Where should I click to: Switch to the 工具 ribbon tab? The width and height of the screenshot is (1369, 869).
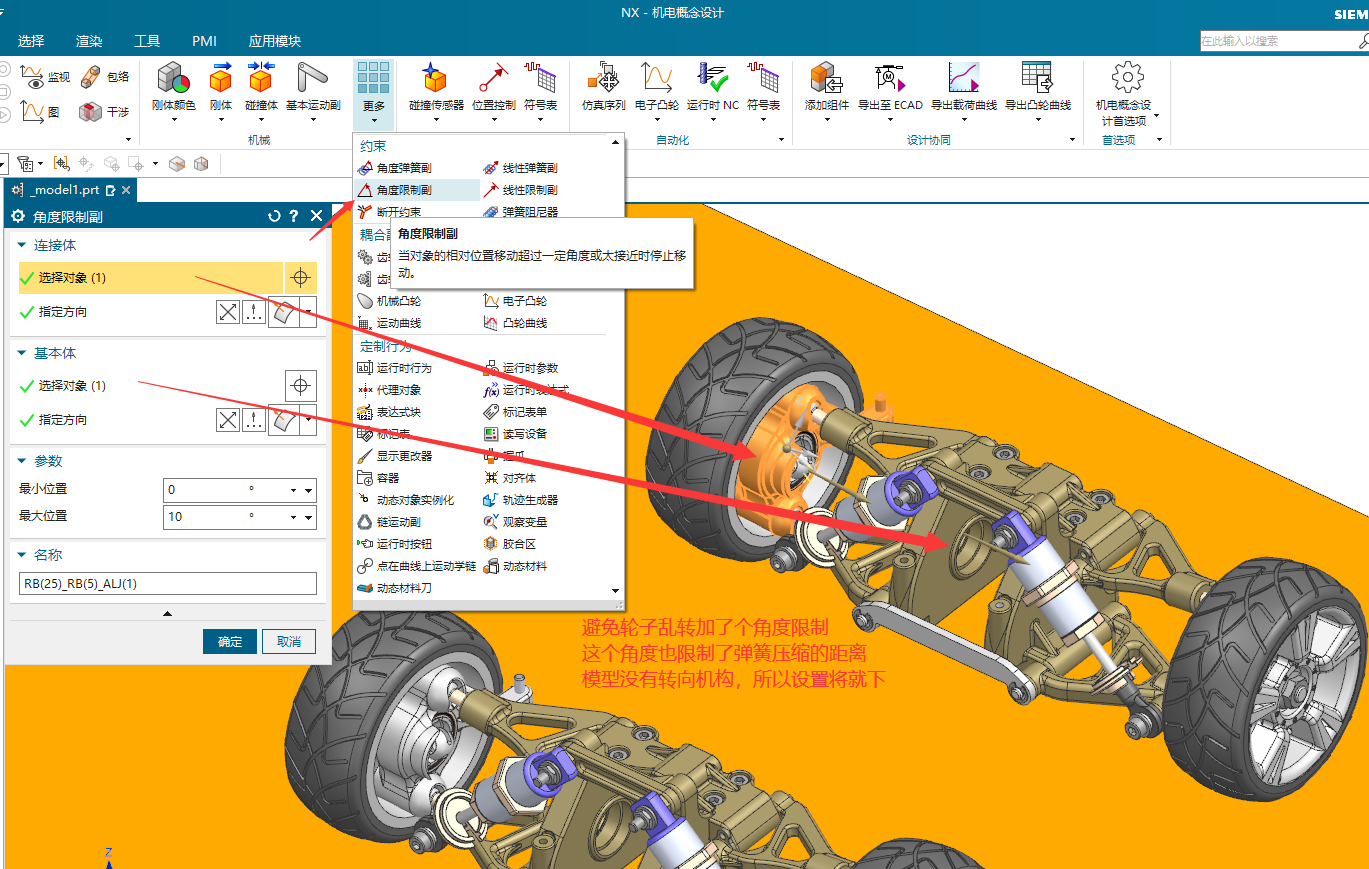point(147,41)
